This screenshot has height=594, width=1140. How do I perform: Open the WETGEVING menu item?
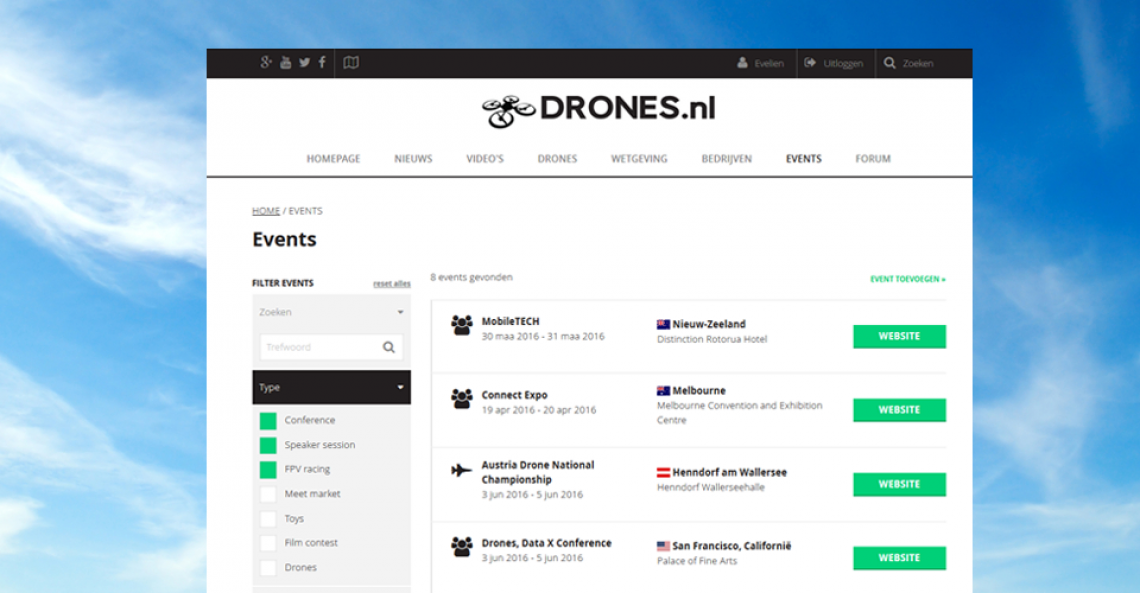coord(640,158)
